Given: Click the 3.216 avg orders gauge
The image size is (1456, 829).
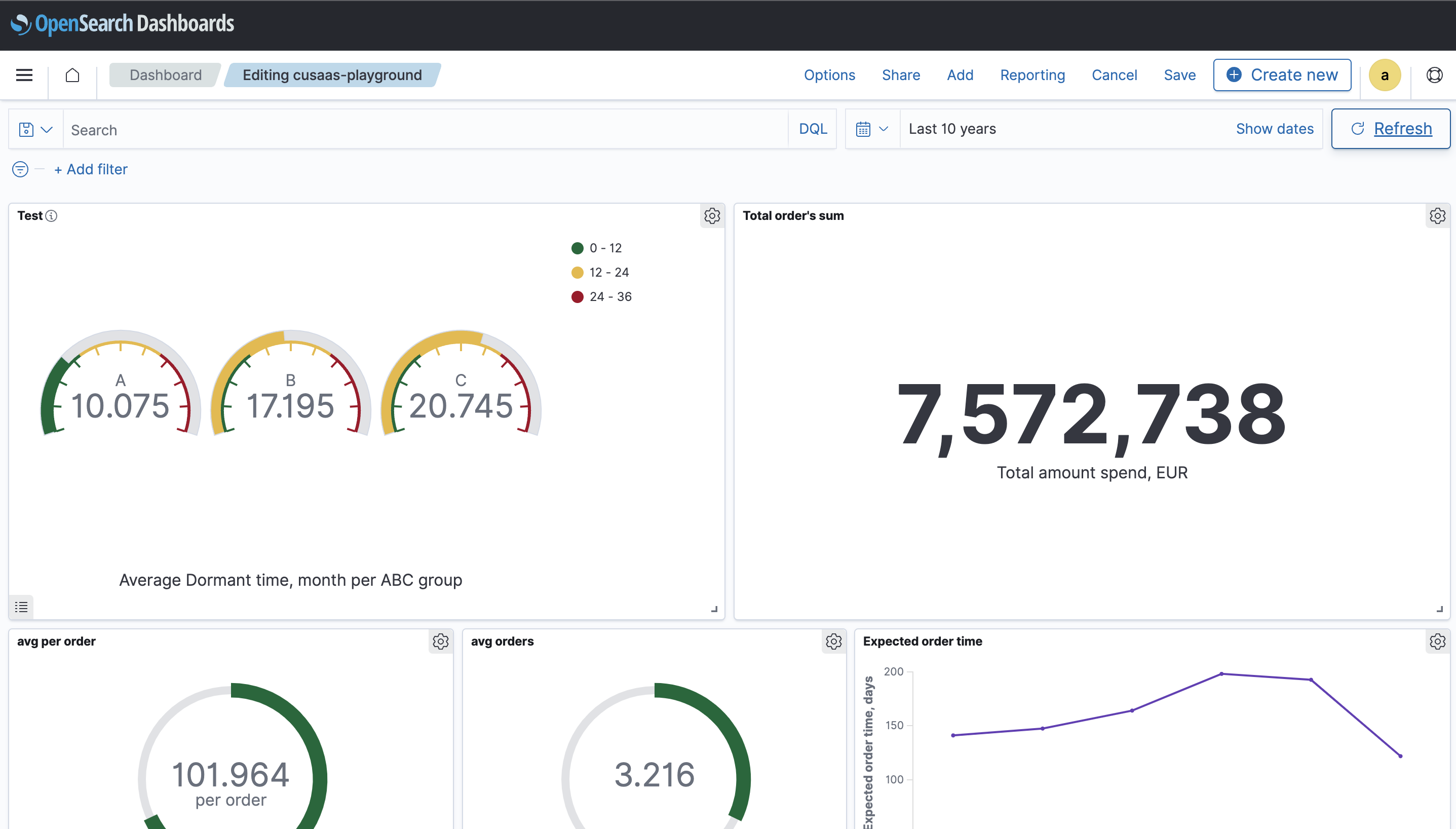Looking at the screenshot, I should tap(655, 757).
